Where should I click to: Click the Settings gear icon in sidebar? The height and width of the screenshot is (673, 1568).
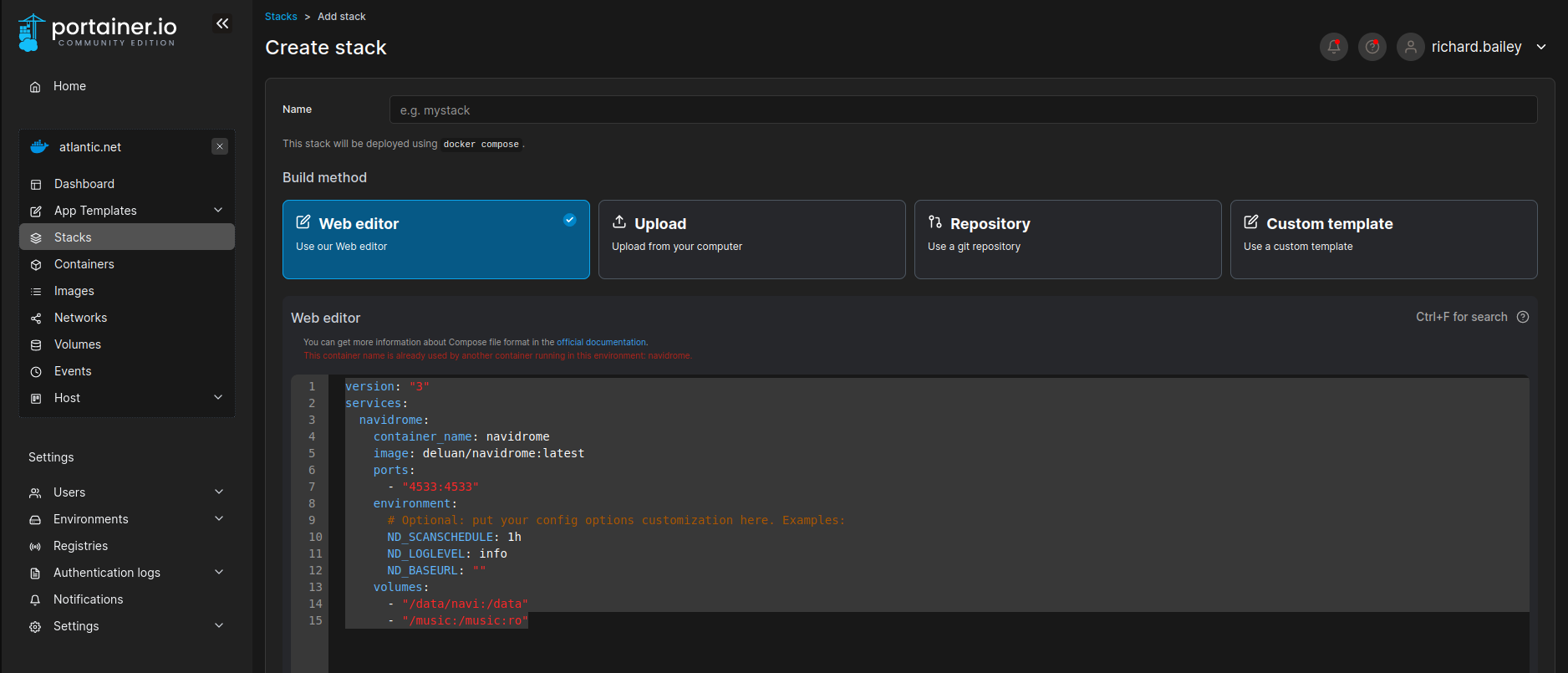35,627
